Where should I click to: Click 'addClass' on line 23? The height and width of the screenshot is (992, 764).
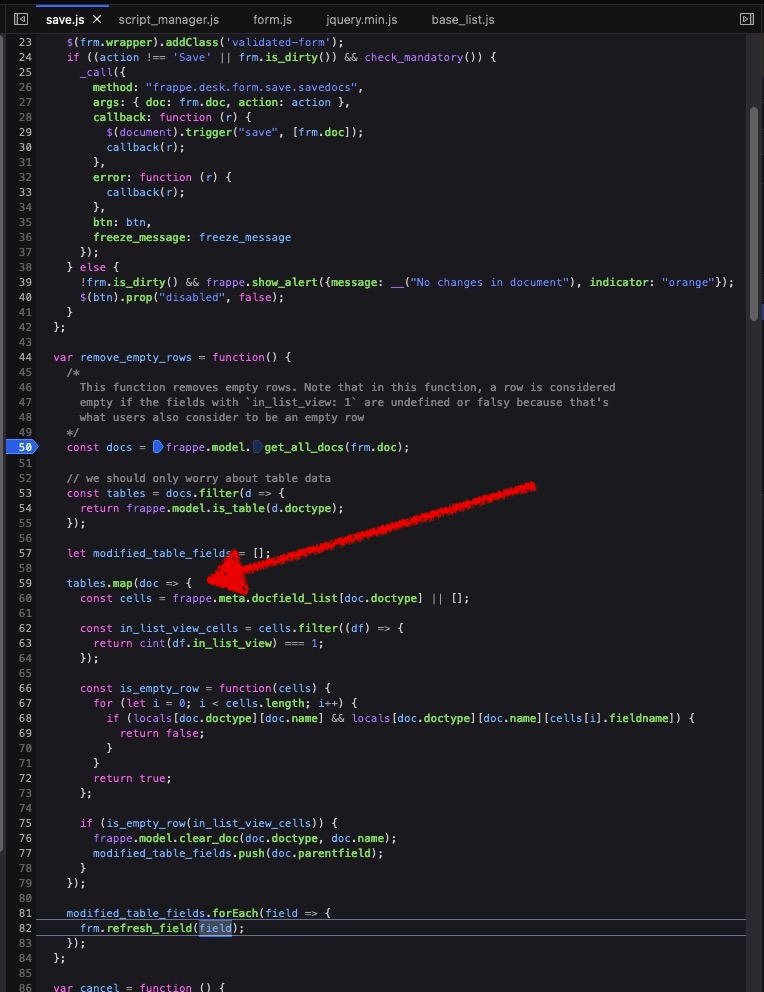coord(192,42)
